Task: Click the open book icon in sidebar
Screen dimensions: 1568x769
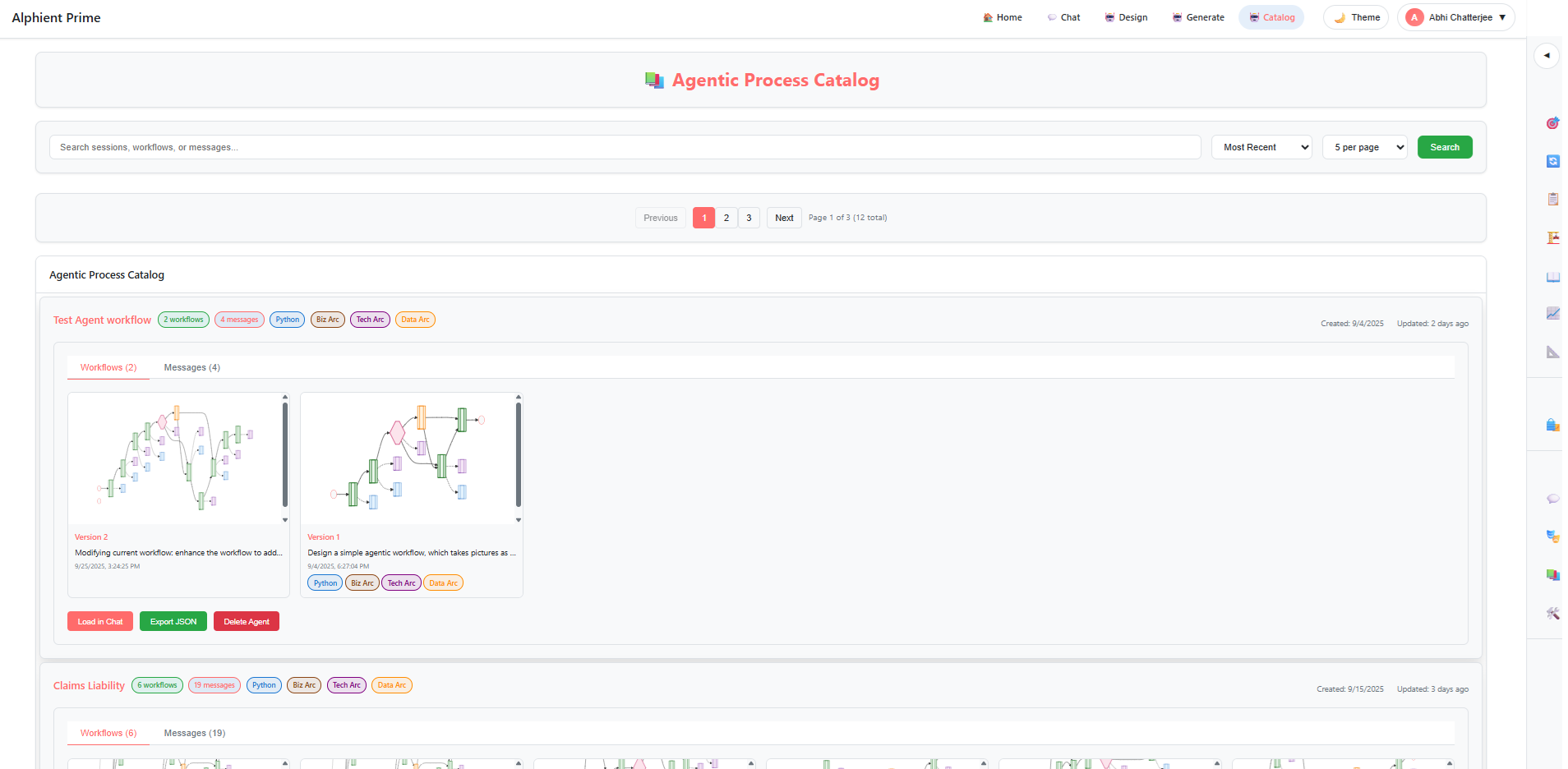Action: coord(1552,277)
